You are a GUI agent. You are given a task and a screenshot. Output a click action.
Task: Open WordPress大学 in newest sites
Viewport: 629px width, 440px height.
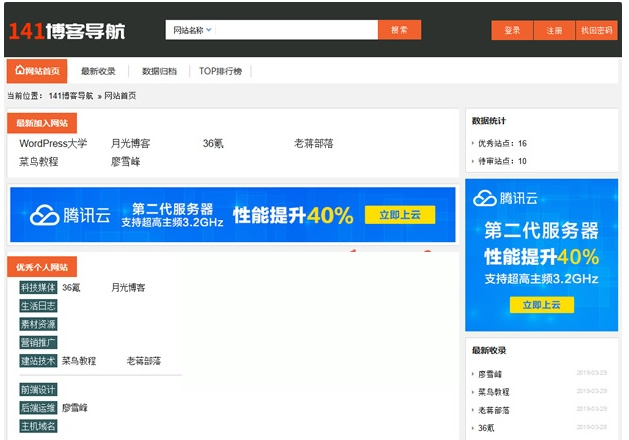[53, 143]
